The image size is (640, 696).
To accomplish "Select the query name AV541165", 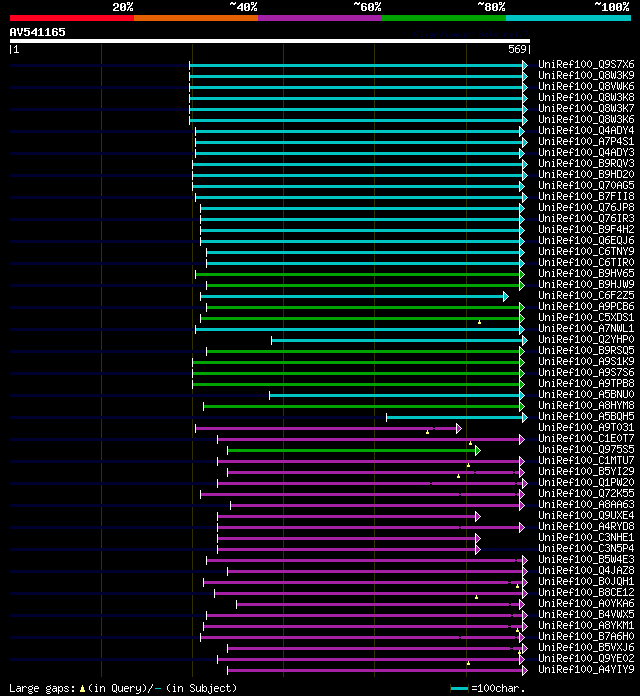I will click(37, 32).
